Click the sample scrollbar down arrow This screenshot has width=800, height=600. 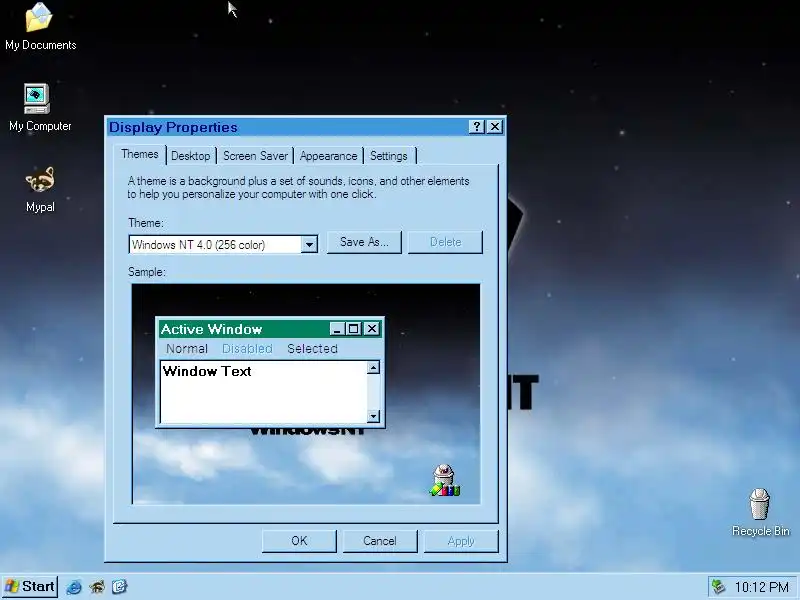373,416
